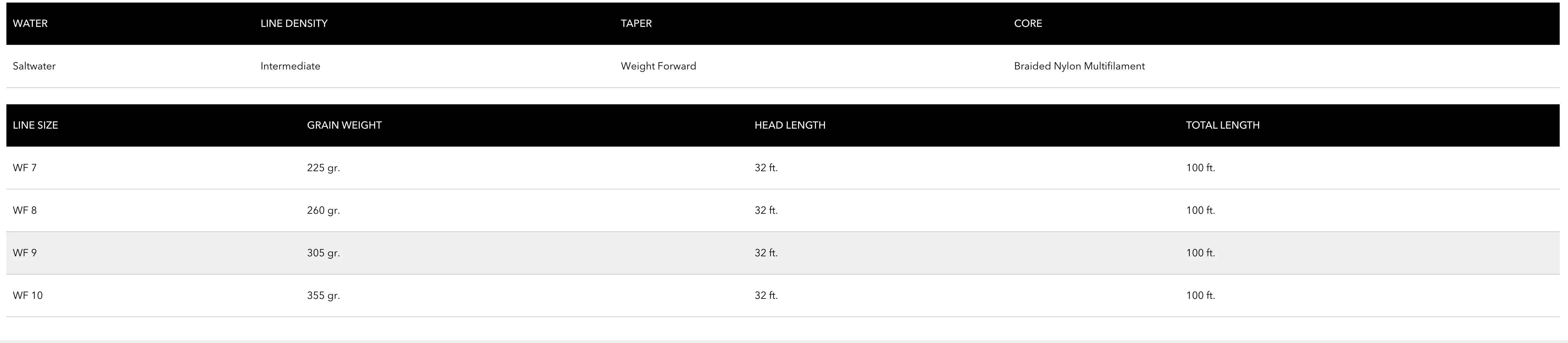This screenshot has width=1568, height=343.
Task: Click the WATER column header
Action: click(30, 23)
